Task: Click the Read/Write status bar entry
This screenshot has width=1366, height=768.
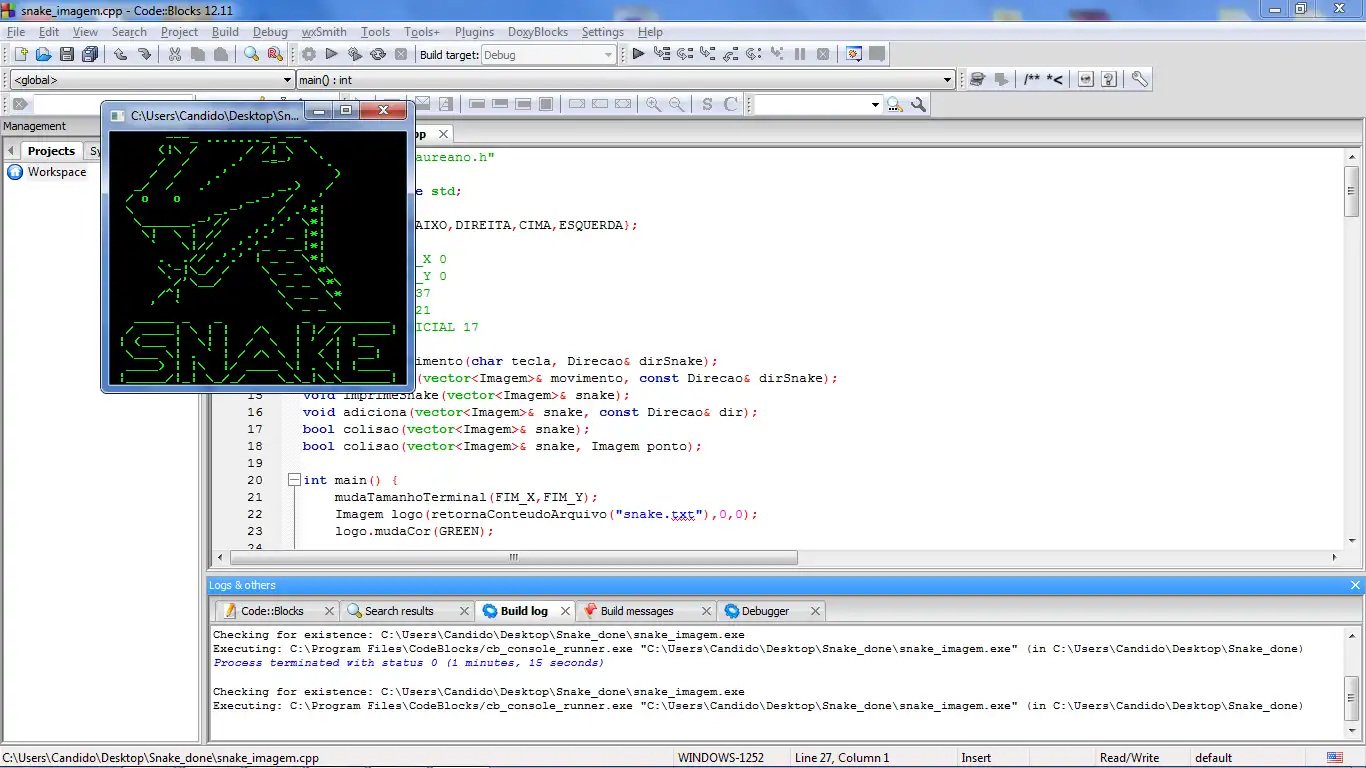Action: click(1129, 758)
